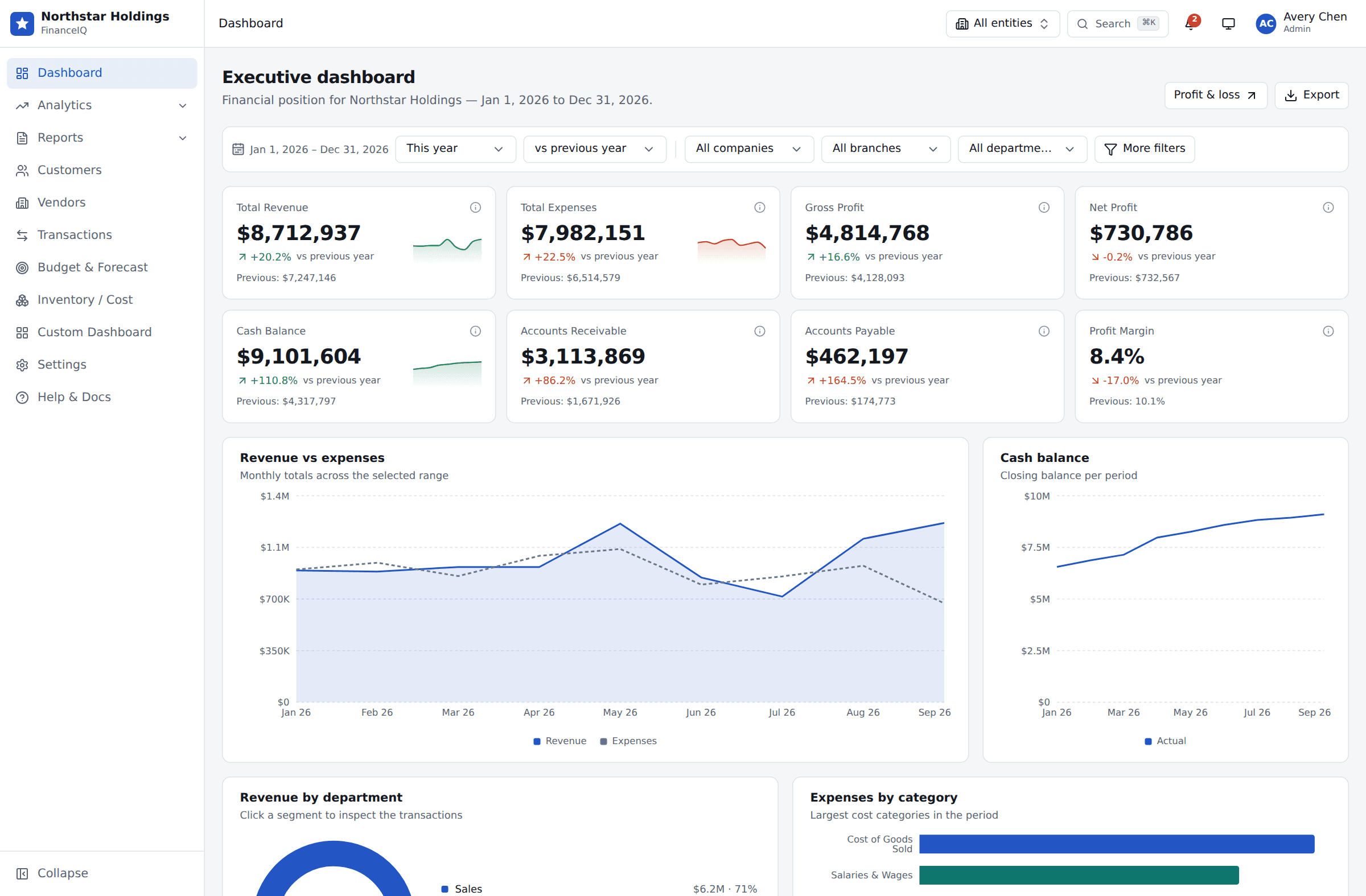Open the All entities selector

click(x=1002, y=23)
